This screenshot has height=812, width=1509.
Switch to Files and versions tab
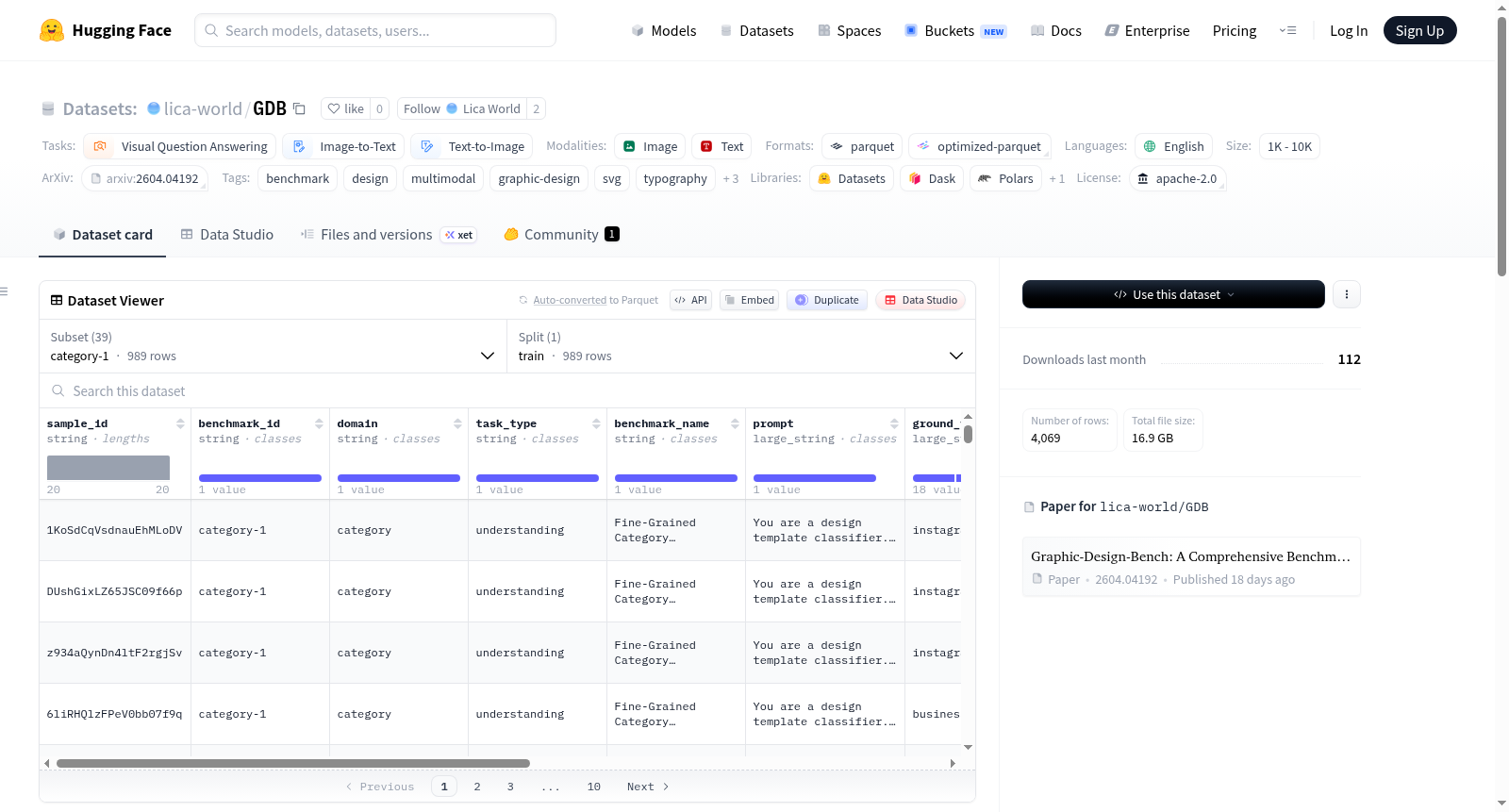[389, 234]
